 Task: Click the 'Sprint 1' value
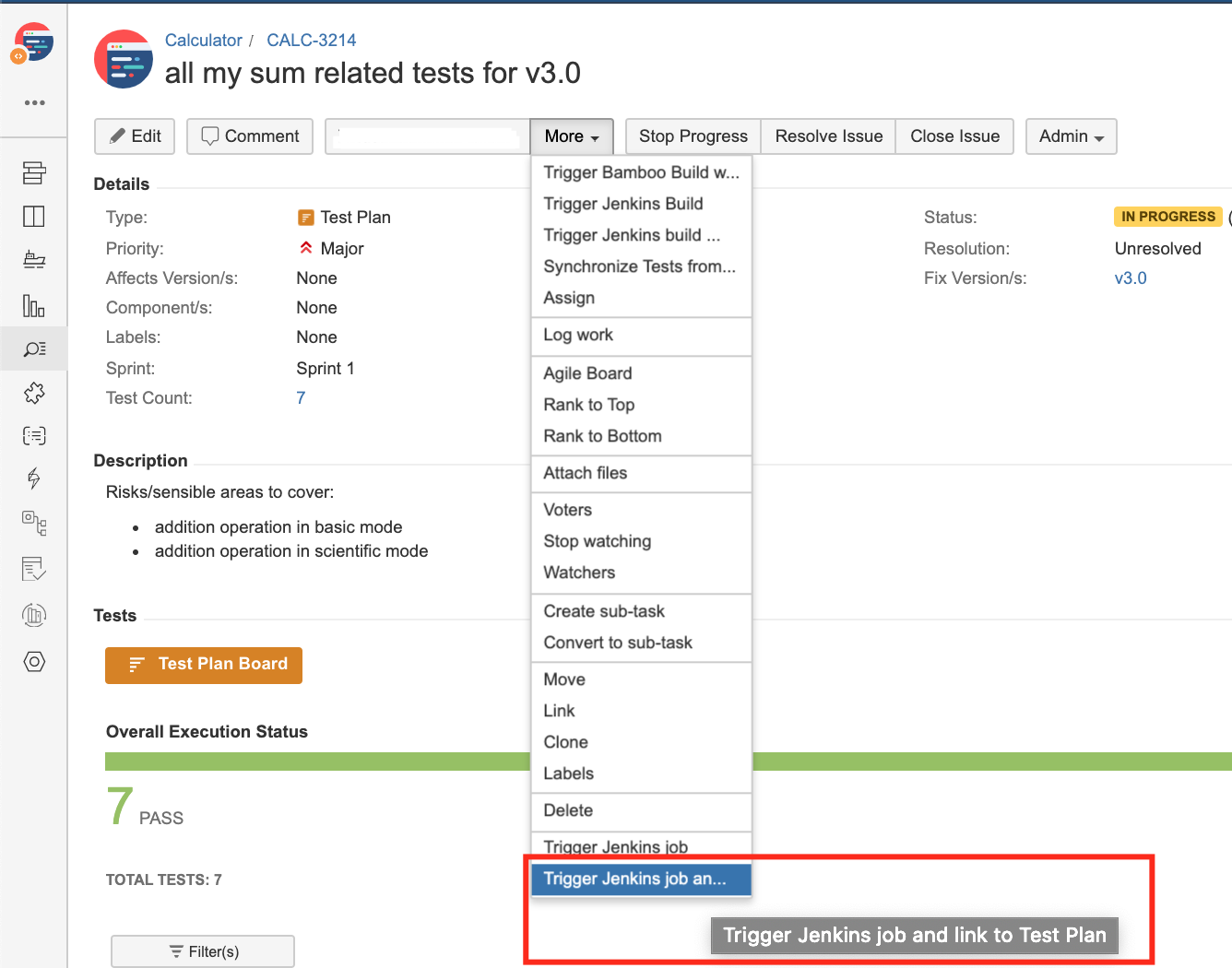326,369
